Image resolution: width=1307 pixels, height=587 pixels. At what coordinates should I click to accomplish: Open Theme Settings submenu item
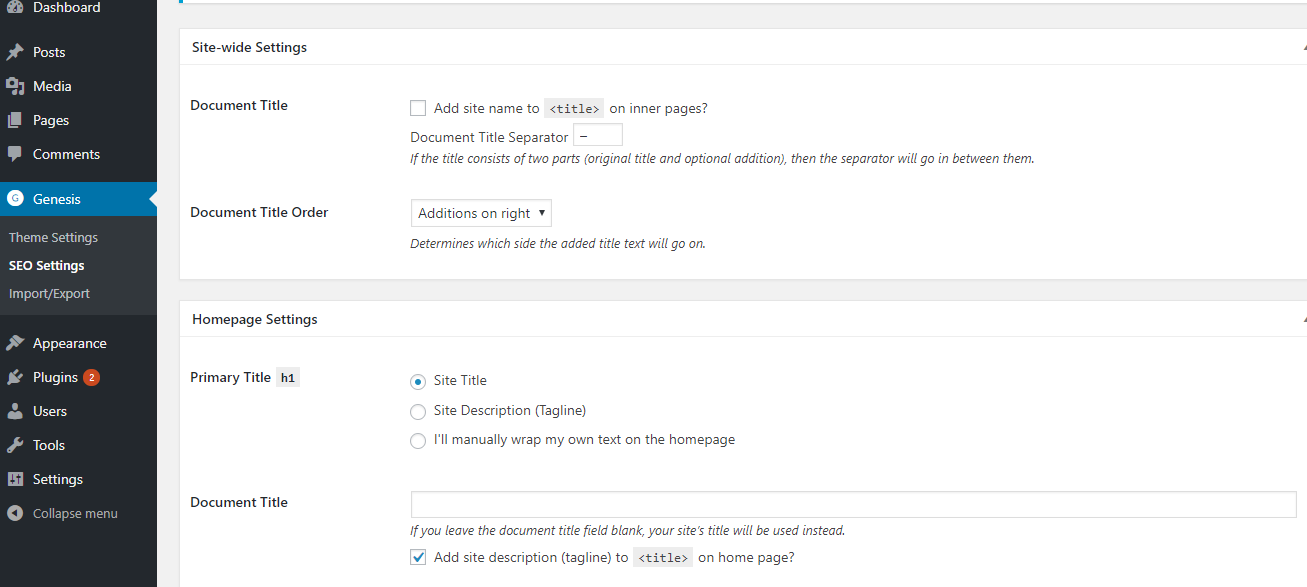53,237
